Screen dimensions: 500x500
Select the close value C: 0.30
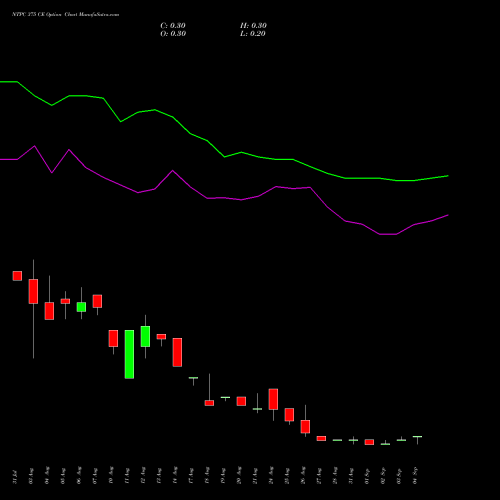coord(173,26)
